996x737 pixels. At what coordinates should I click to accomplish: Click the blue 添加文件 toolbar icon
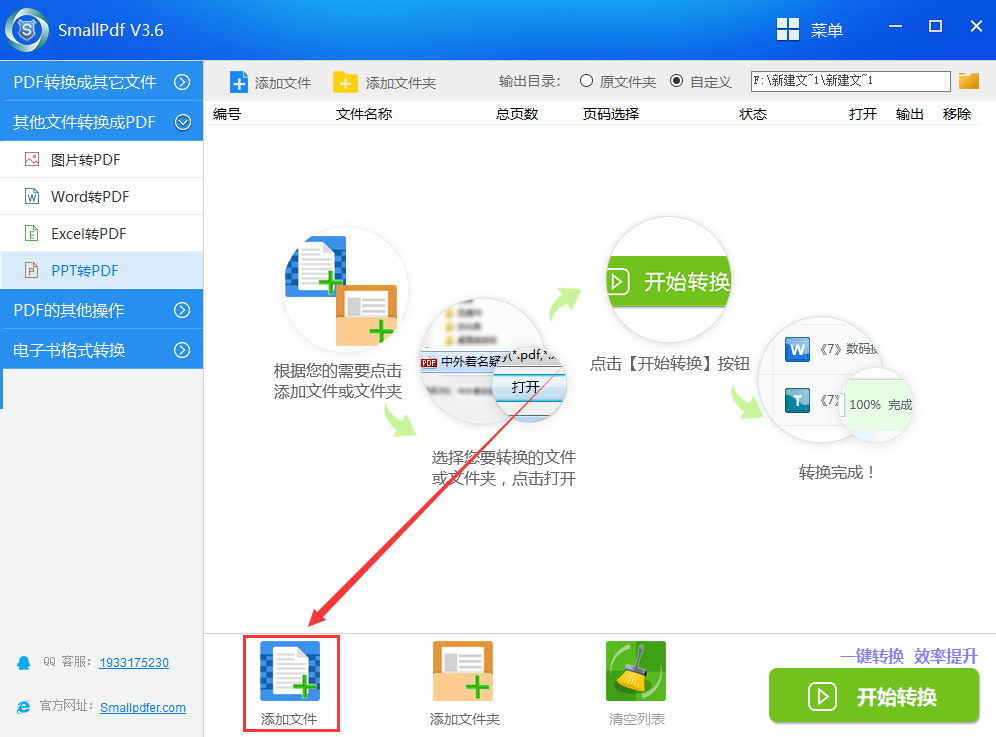(239, 83)
